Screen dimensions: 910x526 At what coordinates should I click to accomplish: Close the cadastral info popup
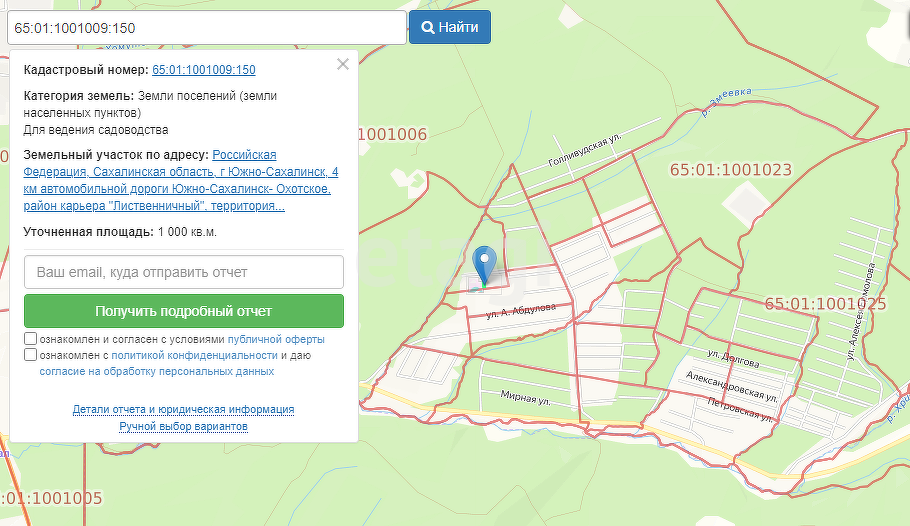coord(343,65)
